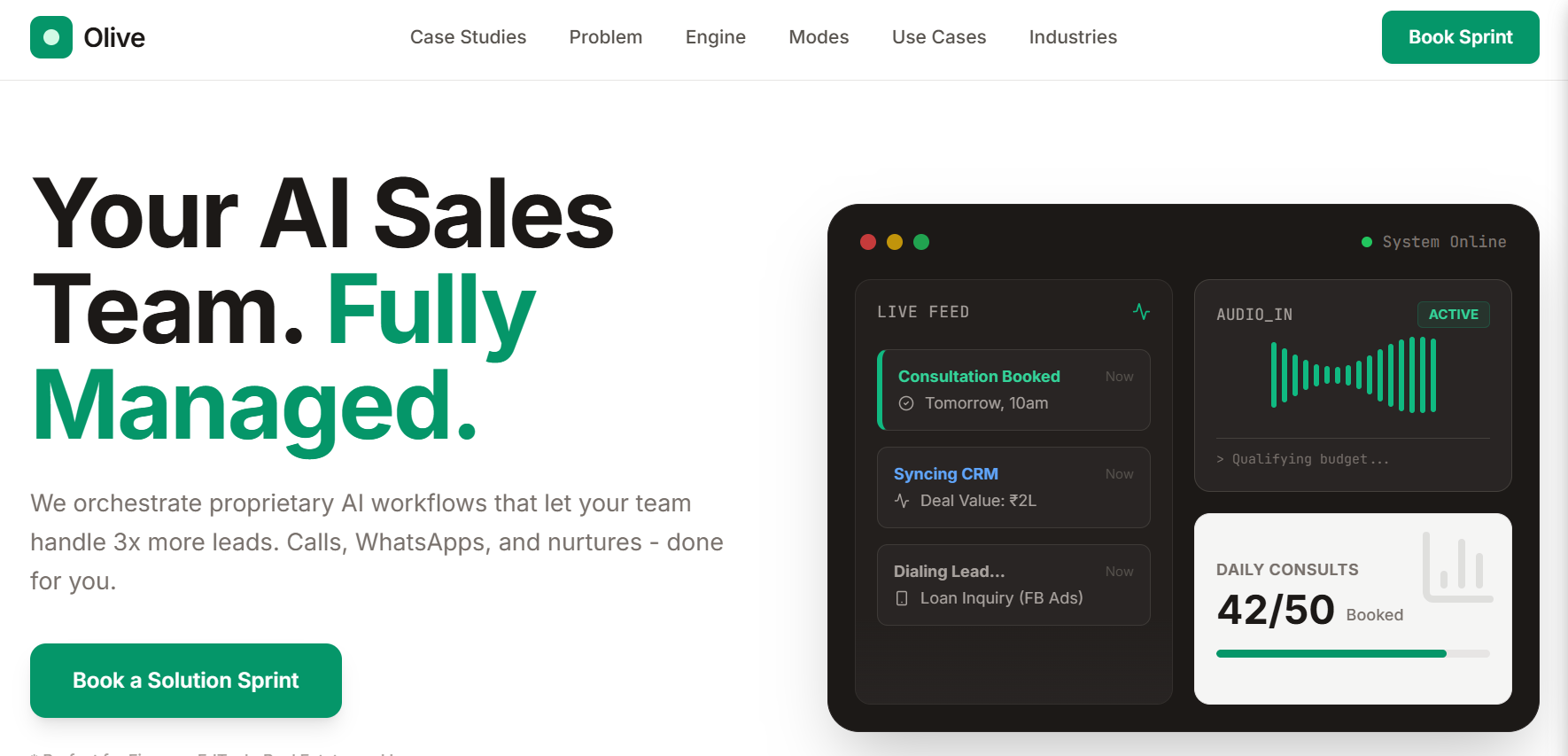
Task: Click the green System Online status dot
Action: (x=1367, y=242)
